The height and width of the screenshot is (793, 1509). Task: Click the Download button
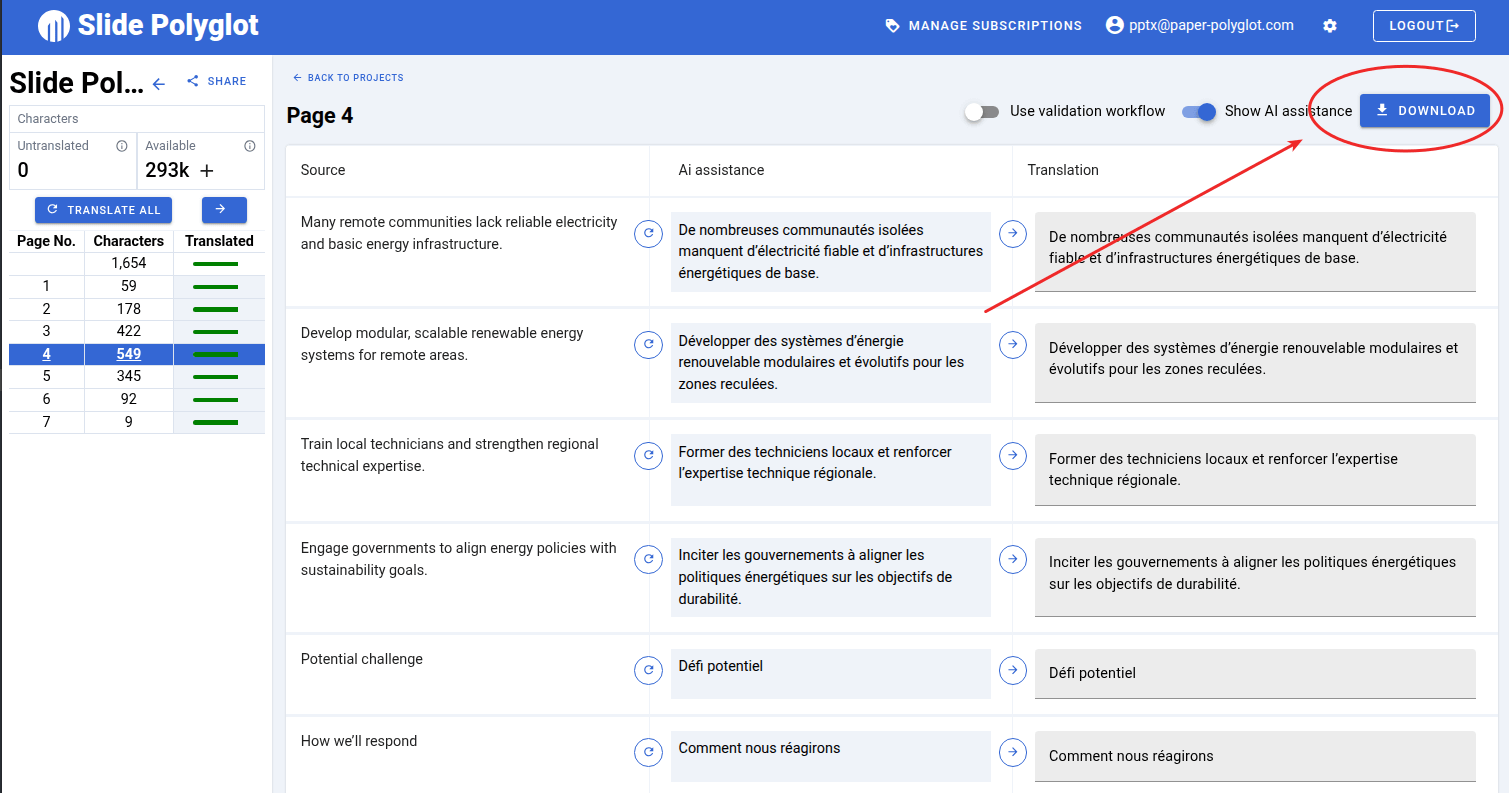point(1424,111)
